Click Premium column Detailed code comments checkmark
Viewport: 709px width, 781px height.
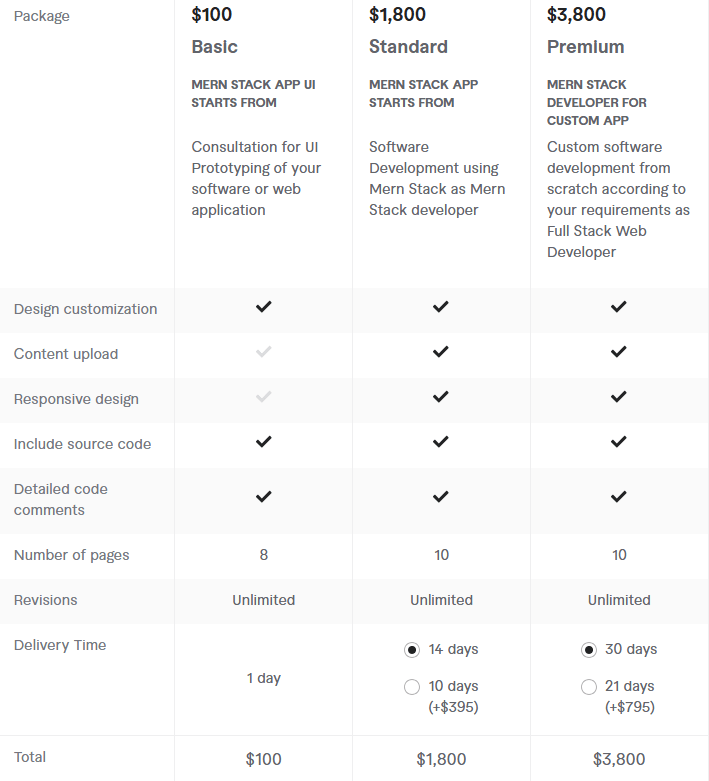pos(619,497)
